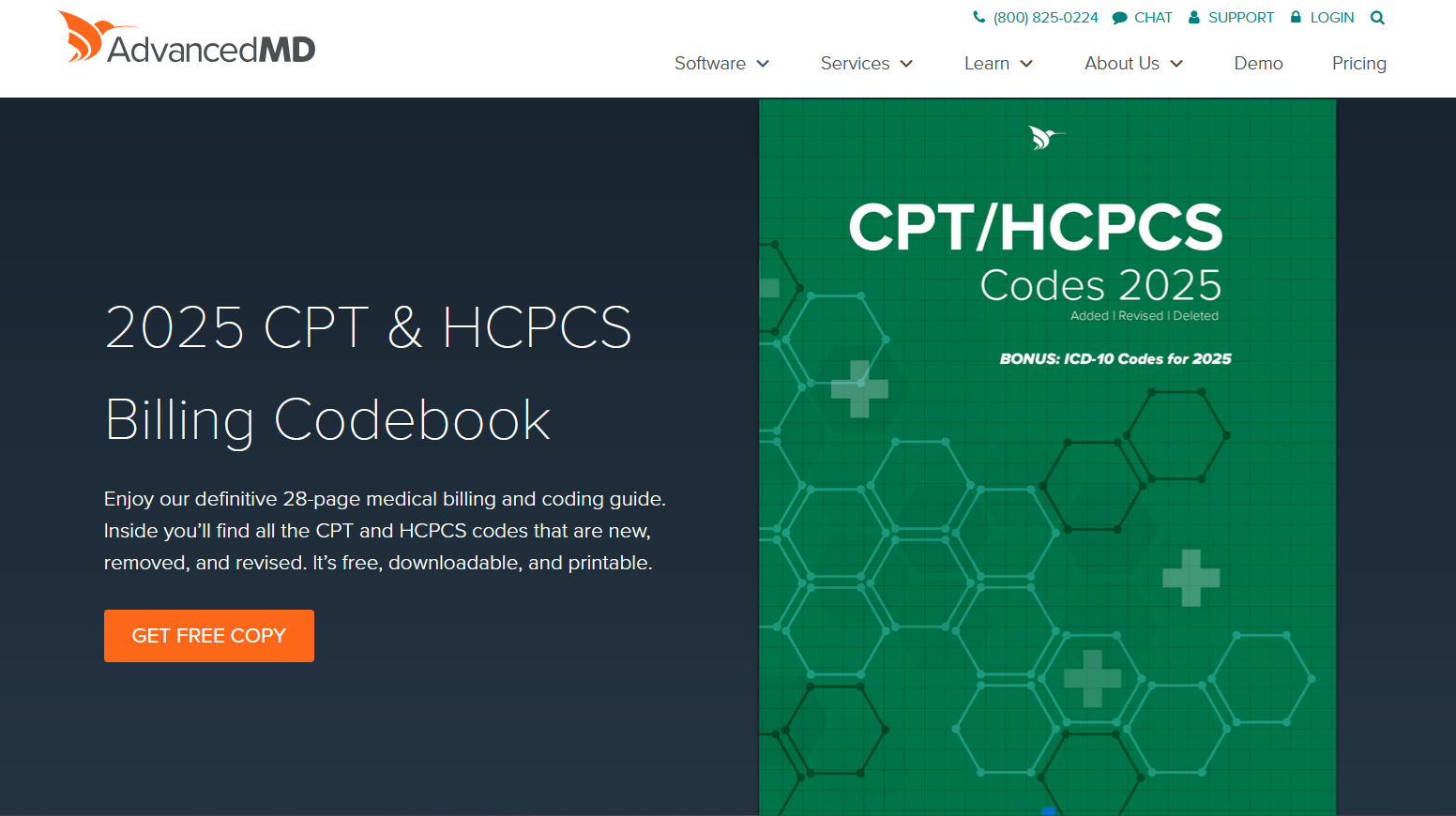This screenshot has width=1456, height=816.
Task: Click "Added | Revised | Deleted" on the cover
Action: tap(1145, 316)
